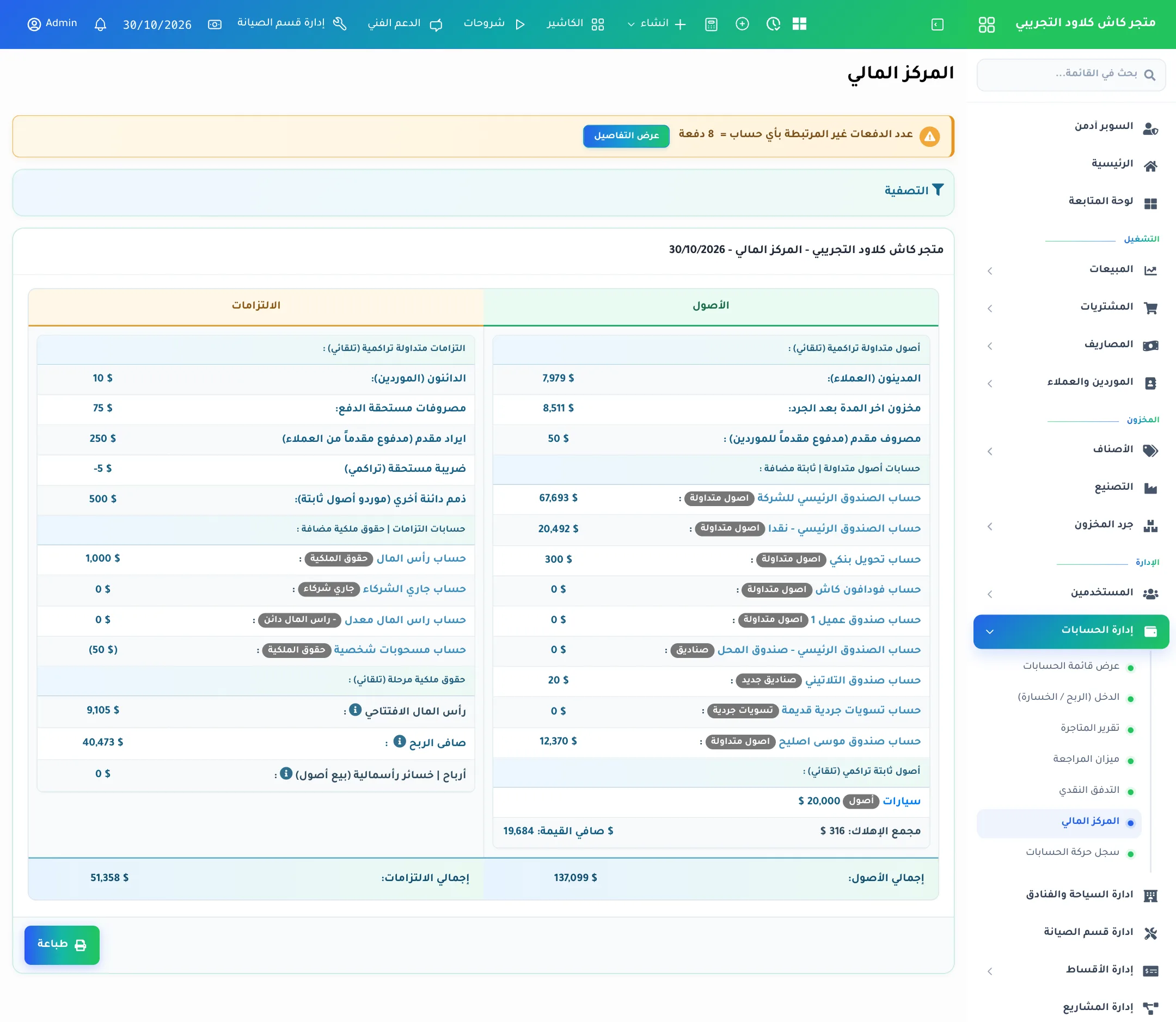Open the notifications bell icon
The width and height of the screenshot is (1176, 1022).
point(100,24)
